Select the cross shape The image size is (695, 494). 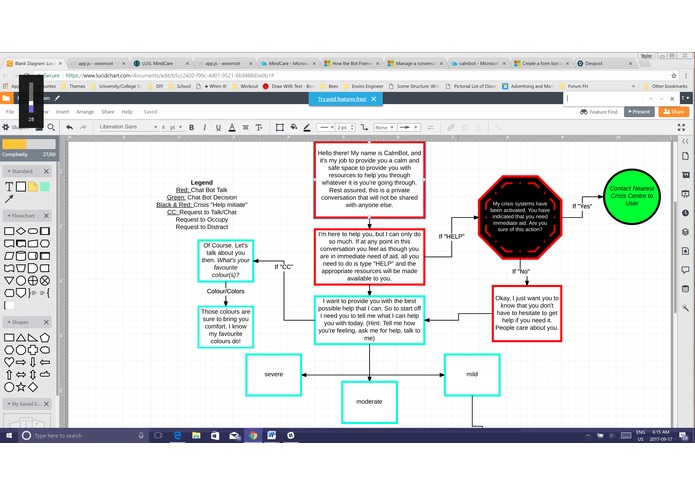tap(33, 350)
